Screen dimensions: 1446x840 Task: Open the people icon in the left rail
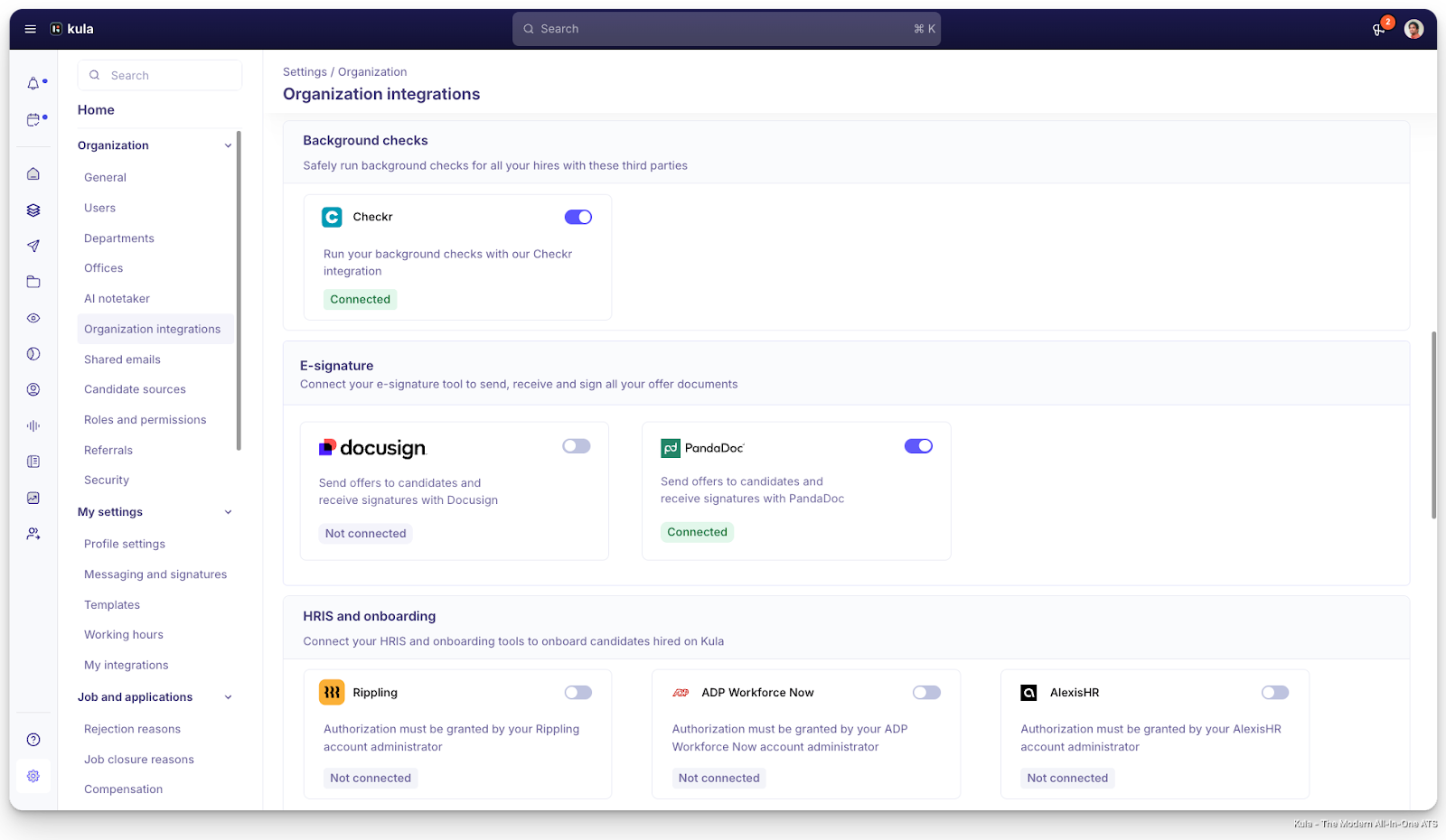coord(33,534)
